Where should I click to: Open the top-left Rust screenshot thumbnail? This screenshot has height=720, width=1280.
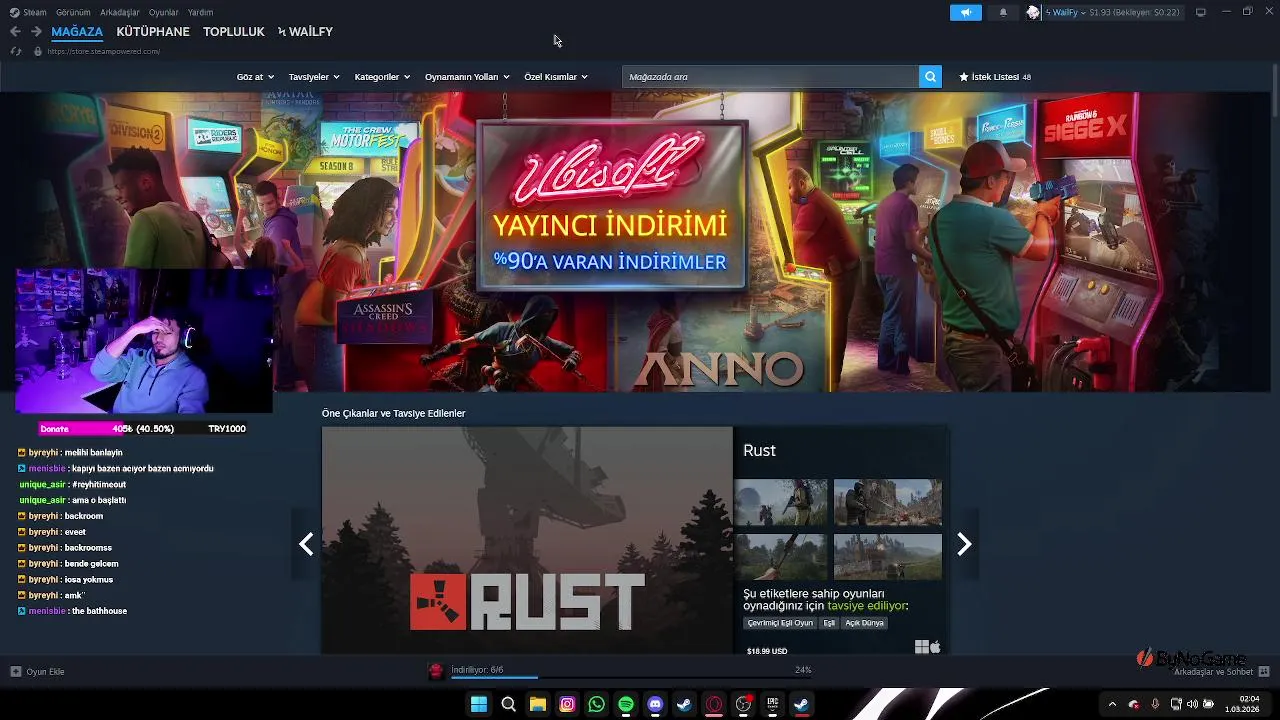(x=781, y=502)
